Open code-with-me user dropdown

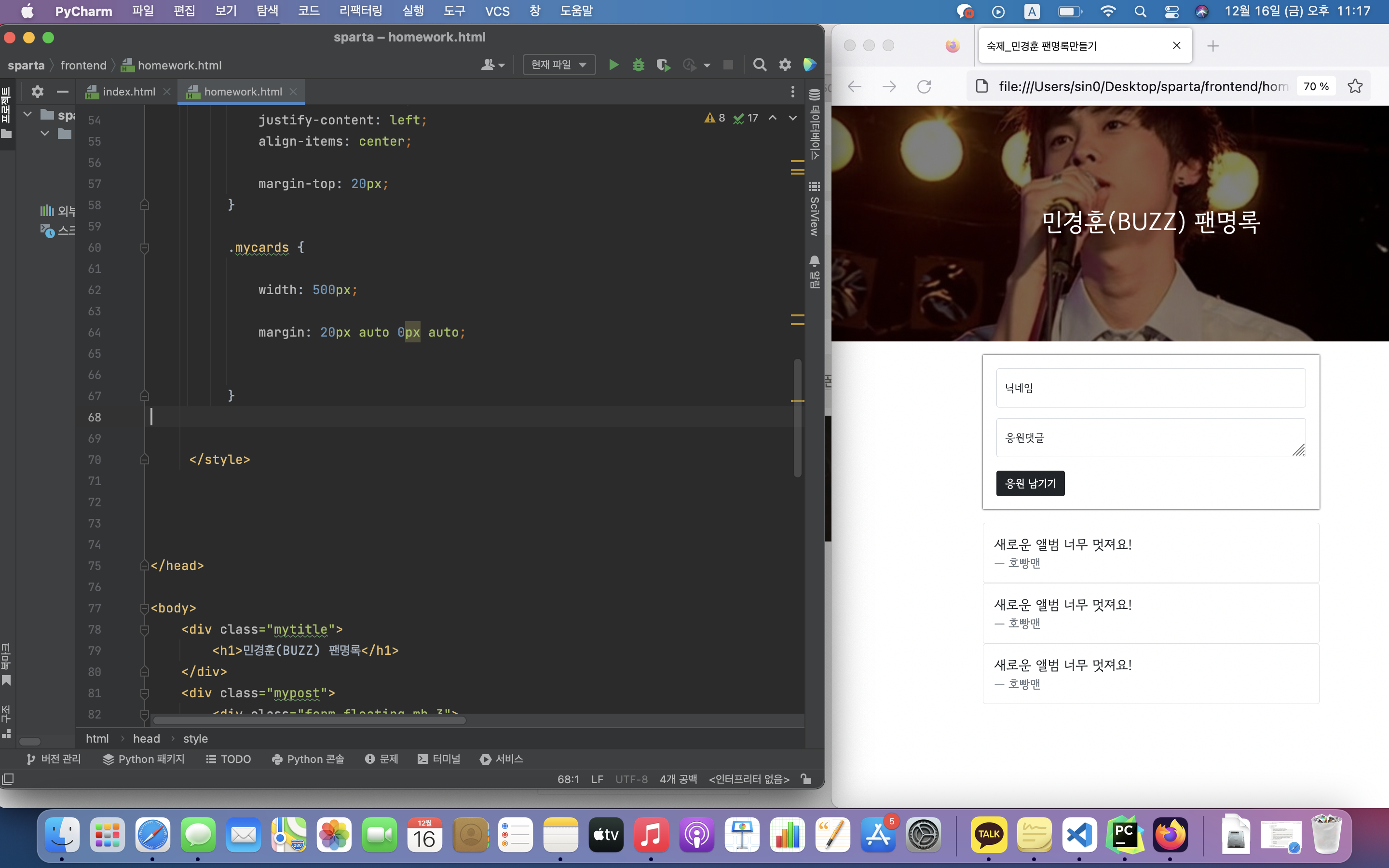point(492,65)
